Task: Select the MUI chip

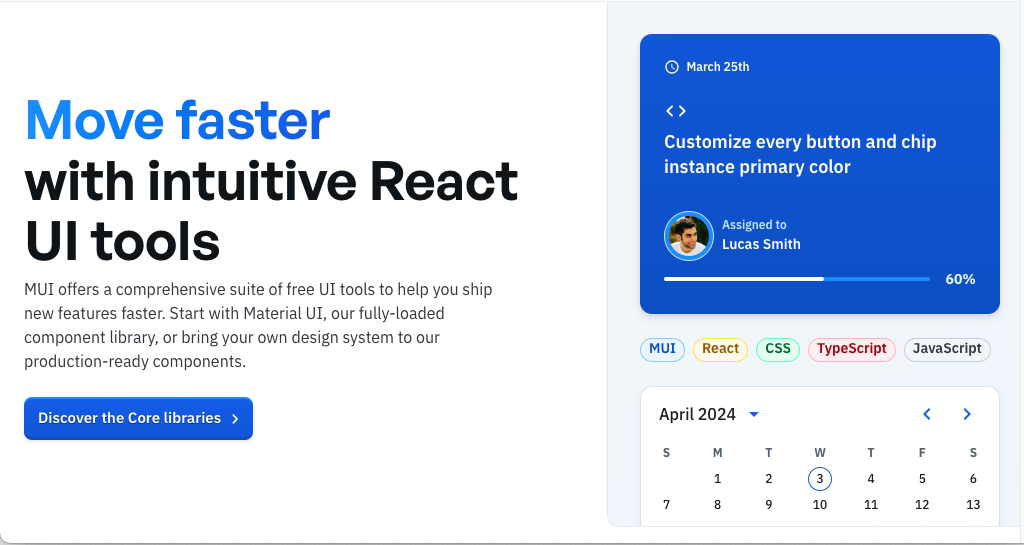Action: [662, 349]
